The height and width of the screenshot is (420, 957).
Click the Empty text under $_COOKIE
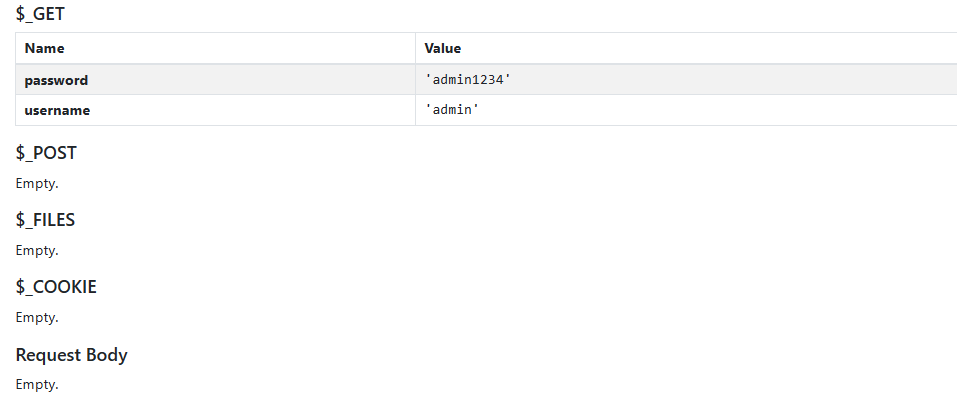click(37, 317)
